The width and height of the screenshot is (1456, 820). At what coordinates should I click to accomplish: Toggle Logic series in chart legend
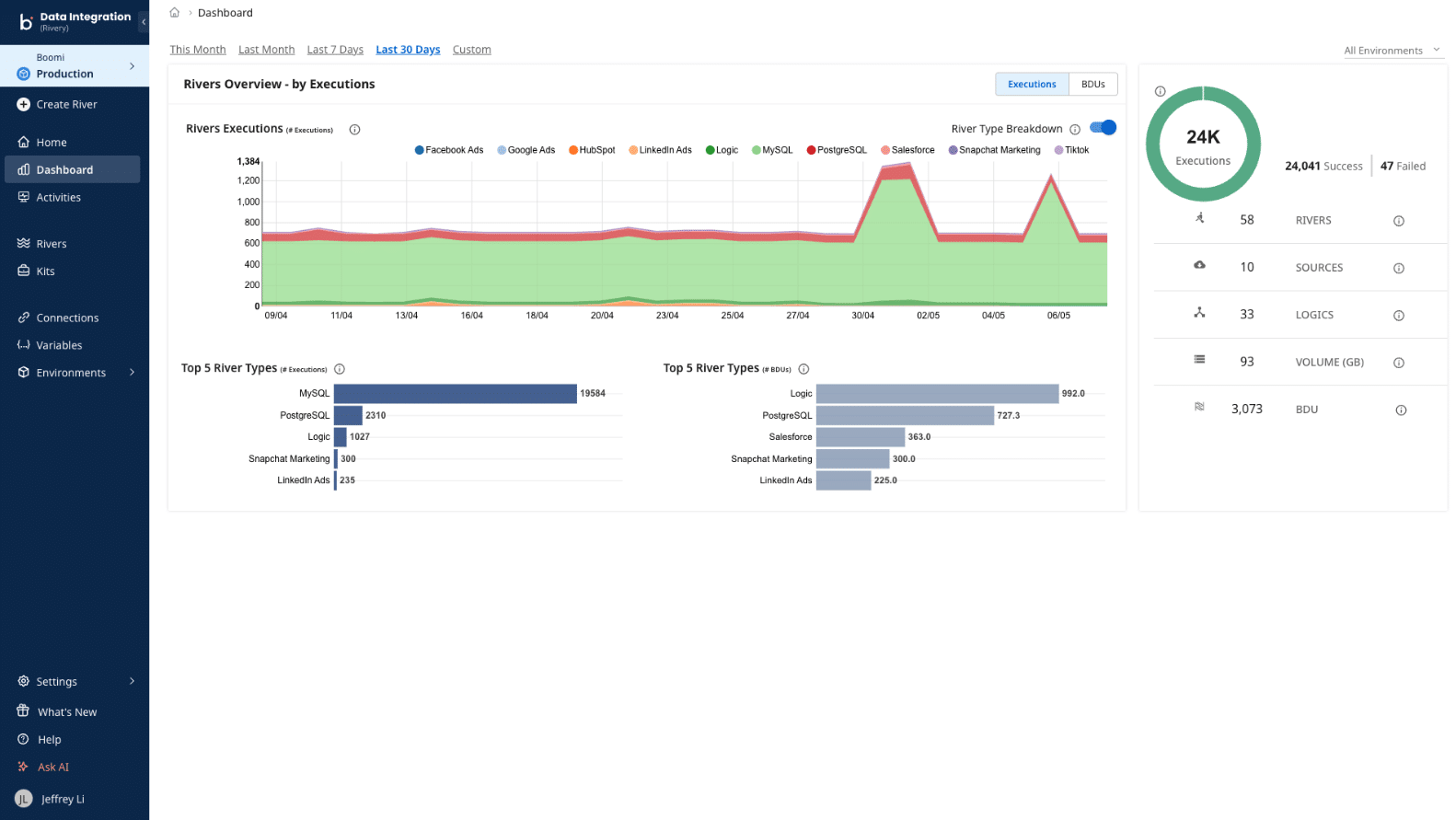pyautogui.click(x=722, y=150)
